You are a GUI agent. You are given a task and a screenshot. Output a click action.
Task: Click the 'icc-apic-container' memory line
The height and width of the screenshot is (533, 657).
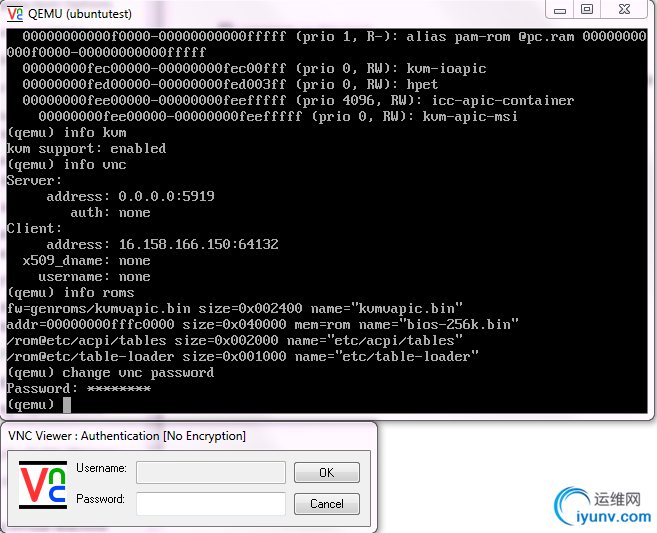point(298,100)
